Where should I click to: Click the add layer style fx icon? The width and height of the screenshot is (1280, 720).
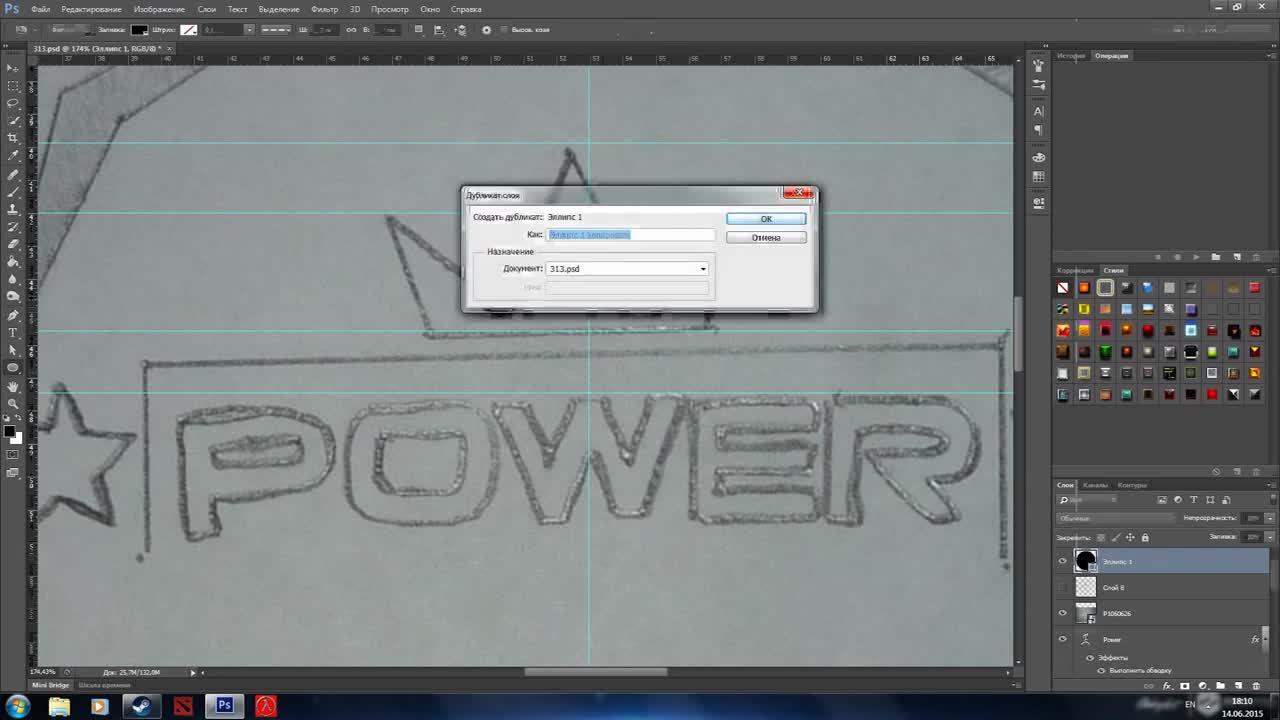click(x=1166, y=686)
